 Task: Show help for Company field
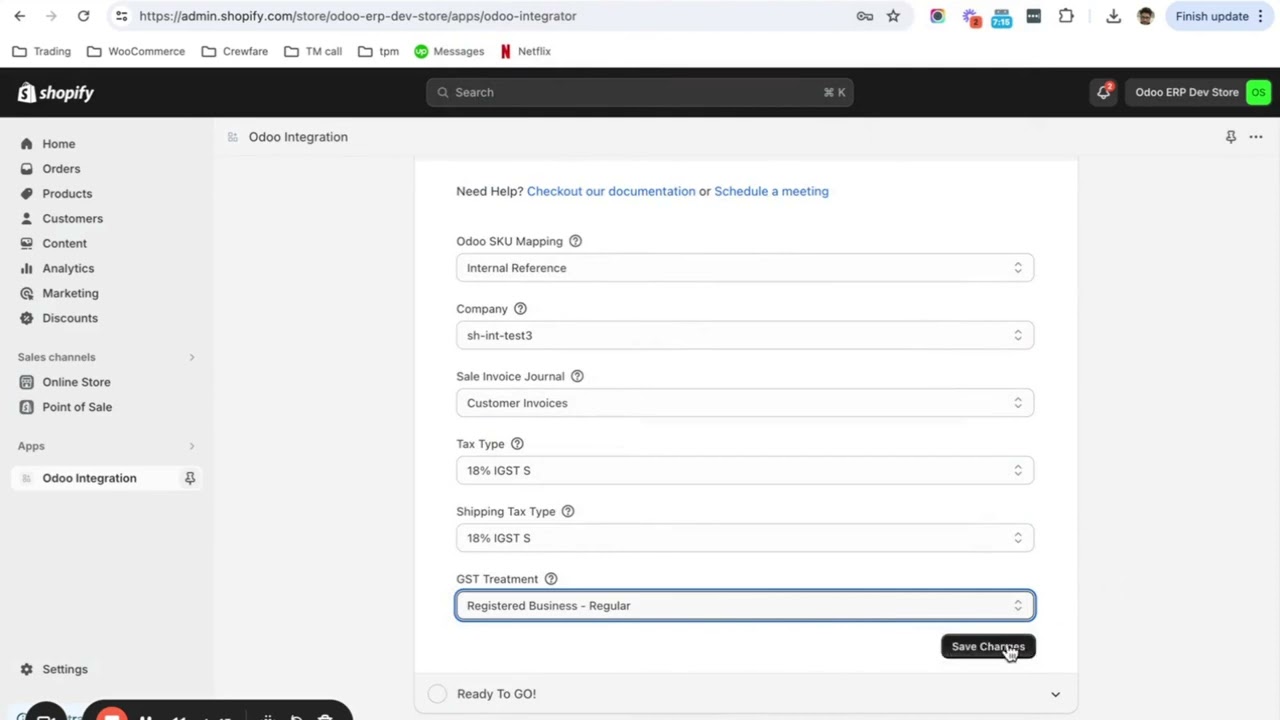tap(520, 309)
